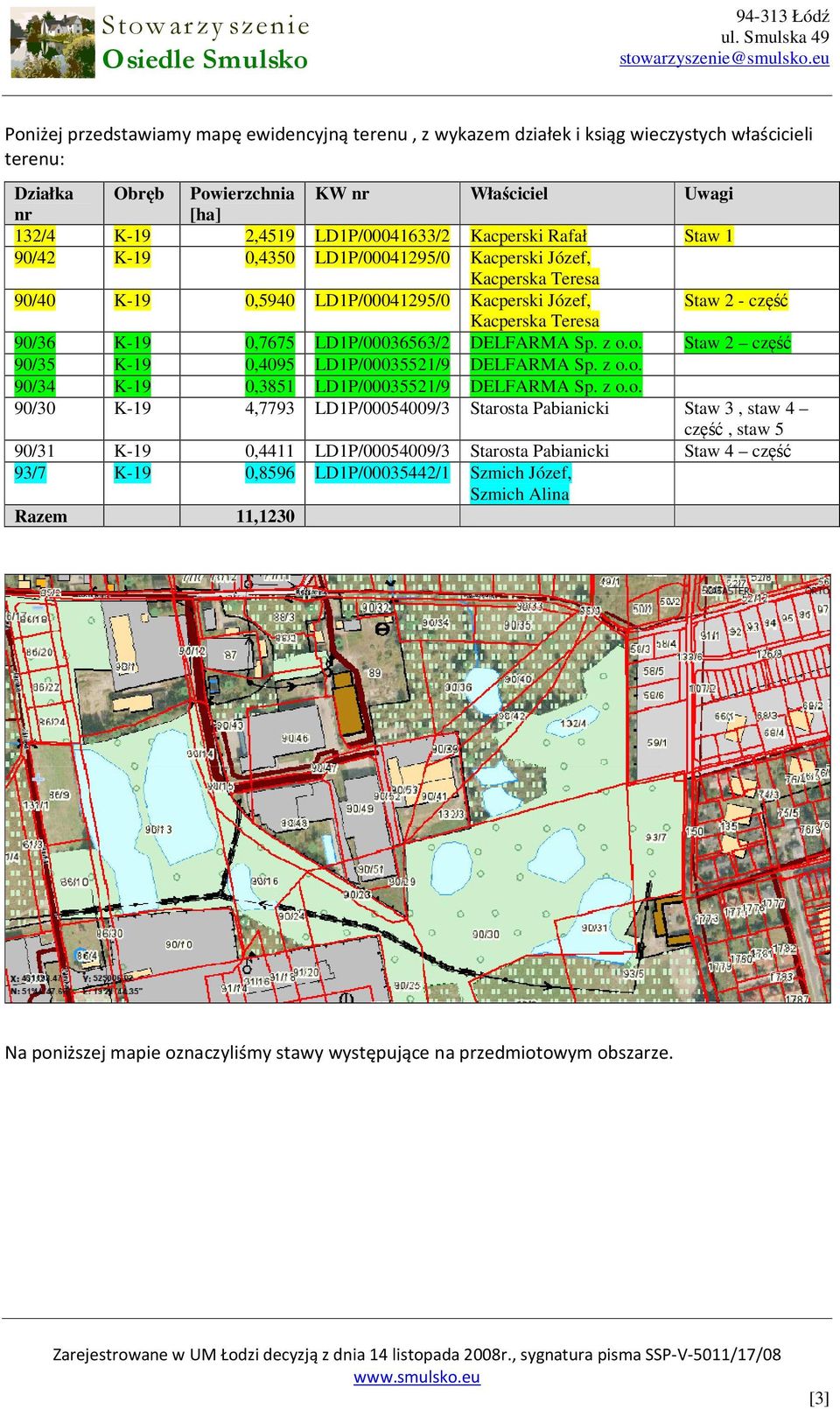Select area value 2,4519

[x=269, y=235]
